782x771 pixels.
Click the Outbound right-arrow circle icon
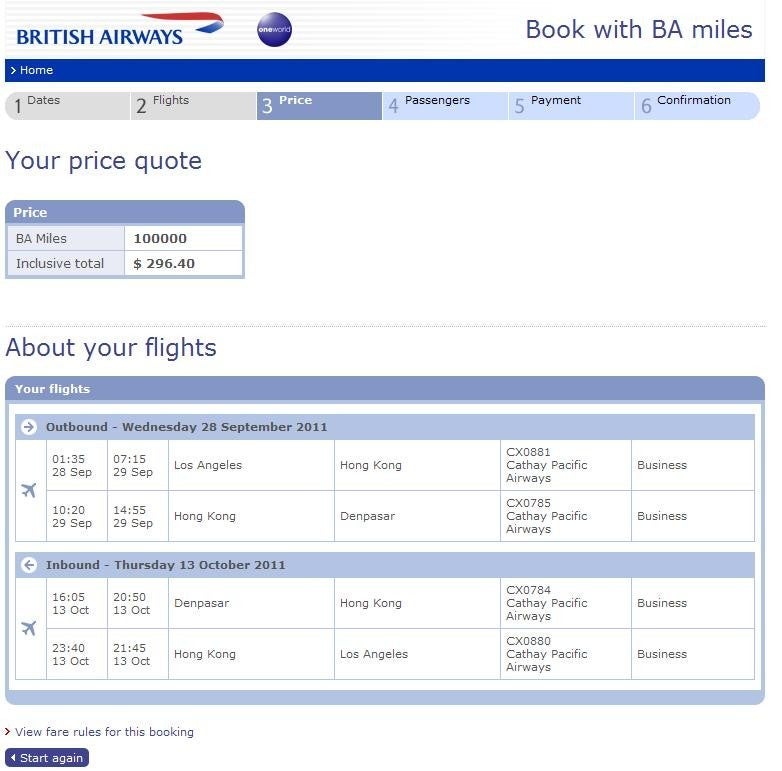[29, 427]
